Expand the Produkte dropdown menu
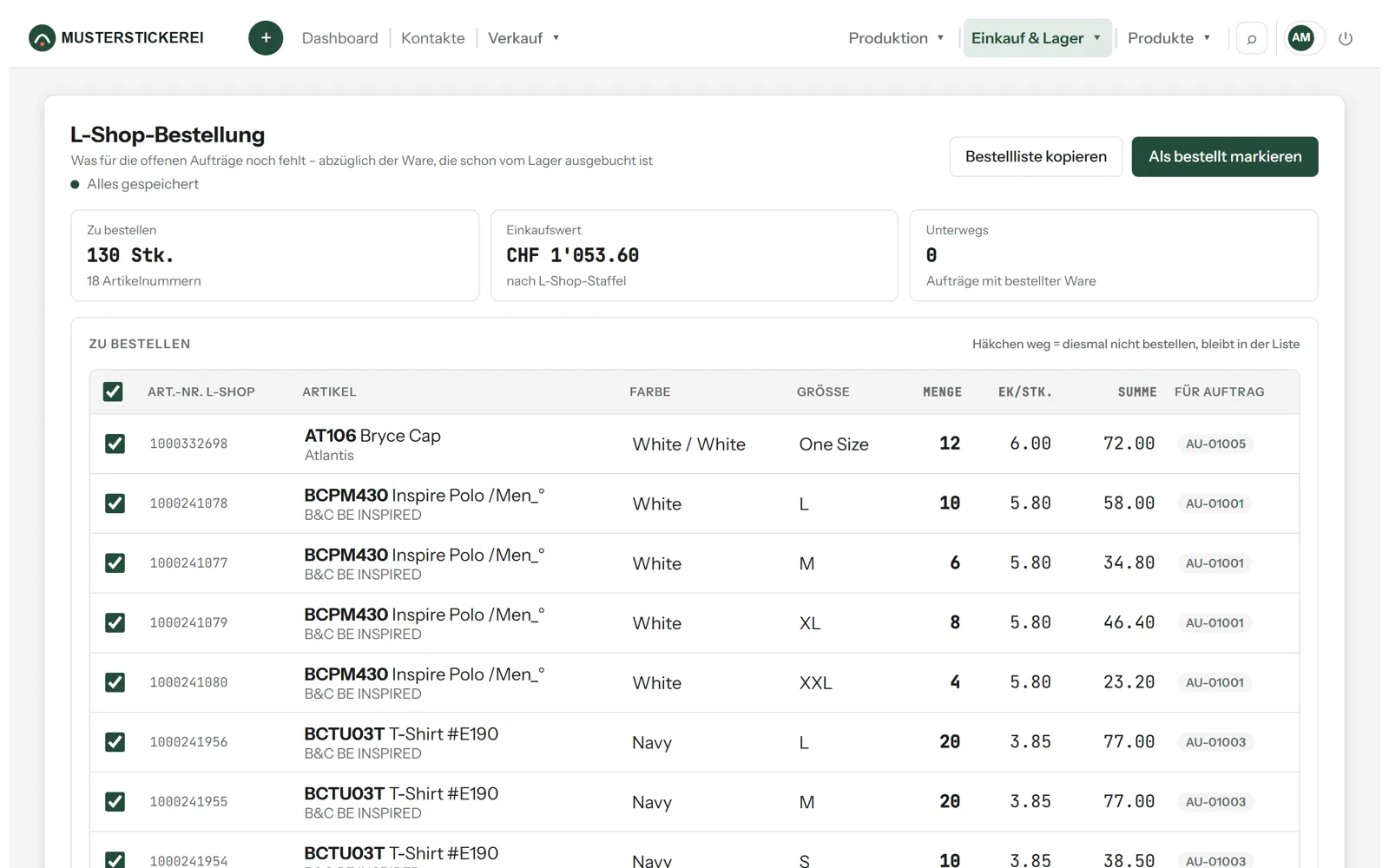The height and width of the screenshot is (868, 1389). (1168, 38)
